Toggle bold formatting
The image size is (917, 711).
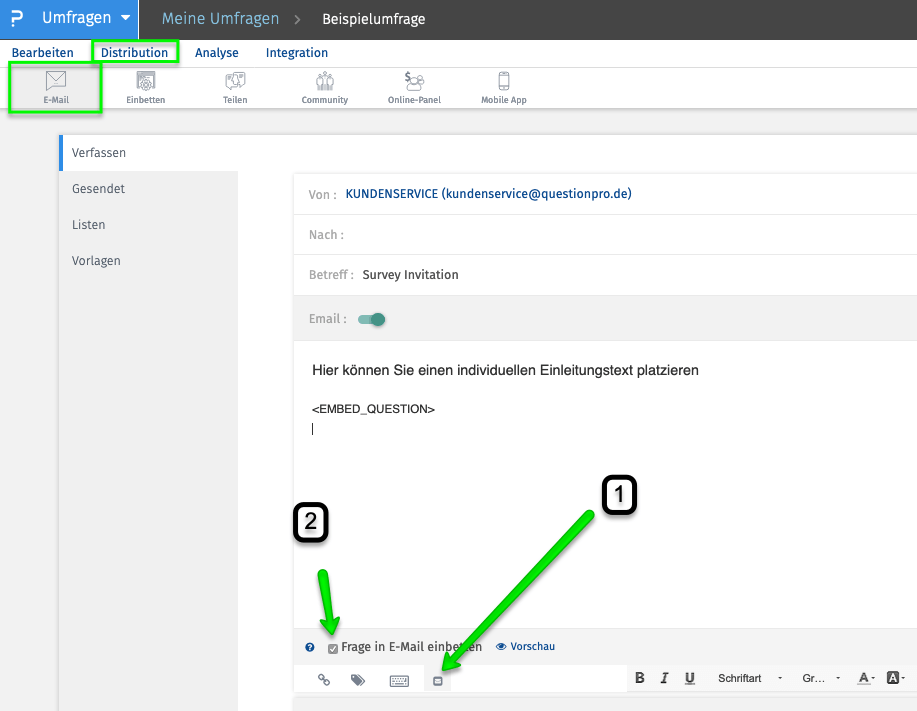pos(640,678)
